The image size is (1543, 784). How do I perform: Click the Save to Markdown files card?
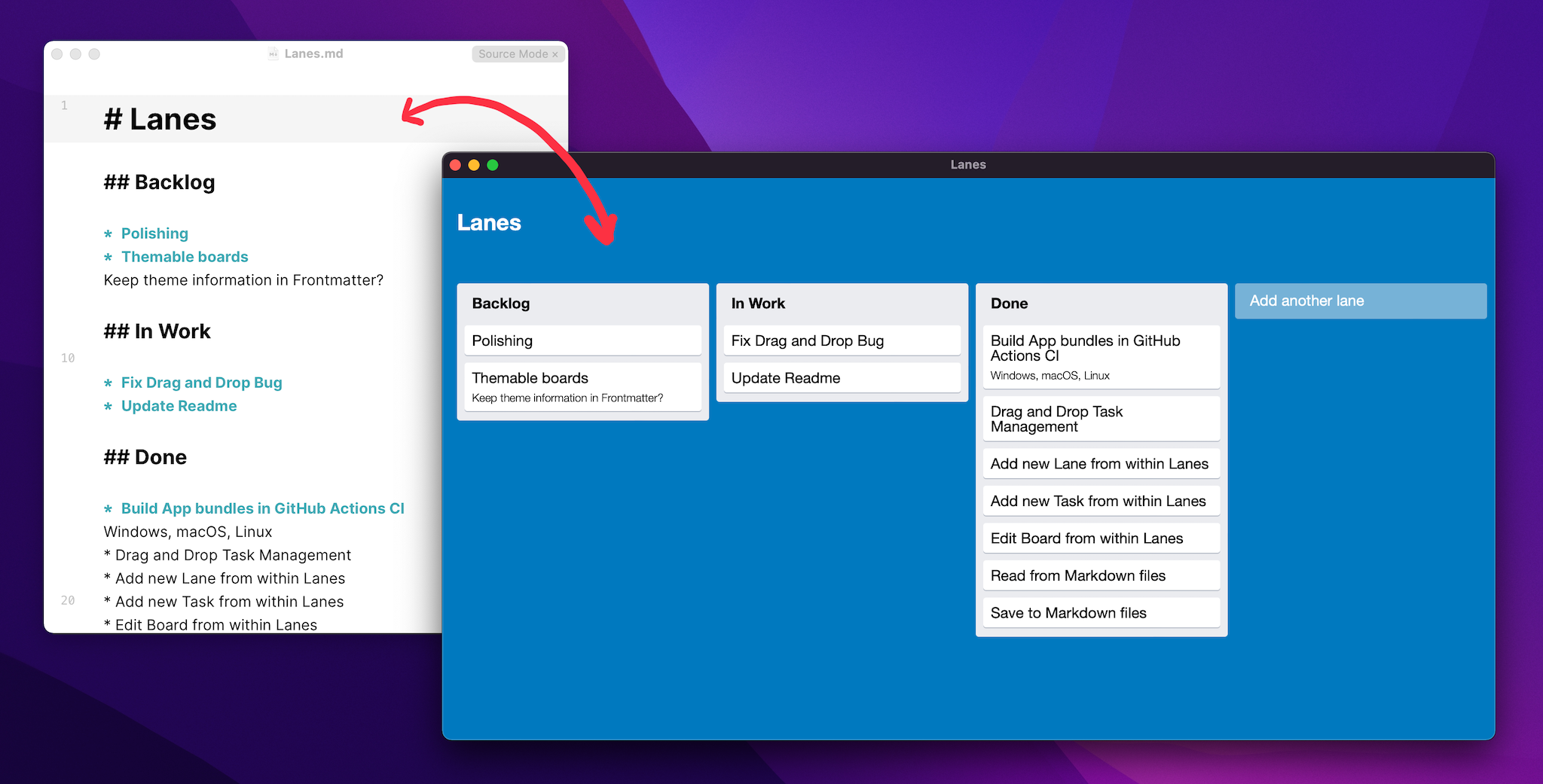[x=1101, y=613]
